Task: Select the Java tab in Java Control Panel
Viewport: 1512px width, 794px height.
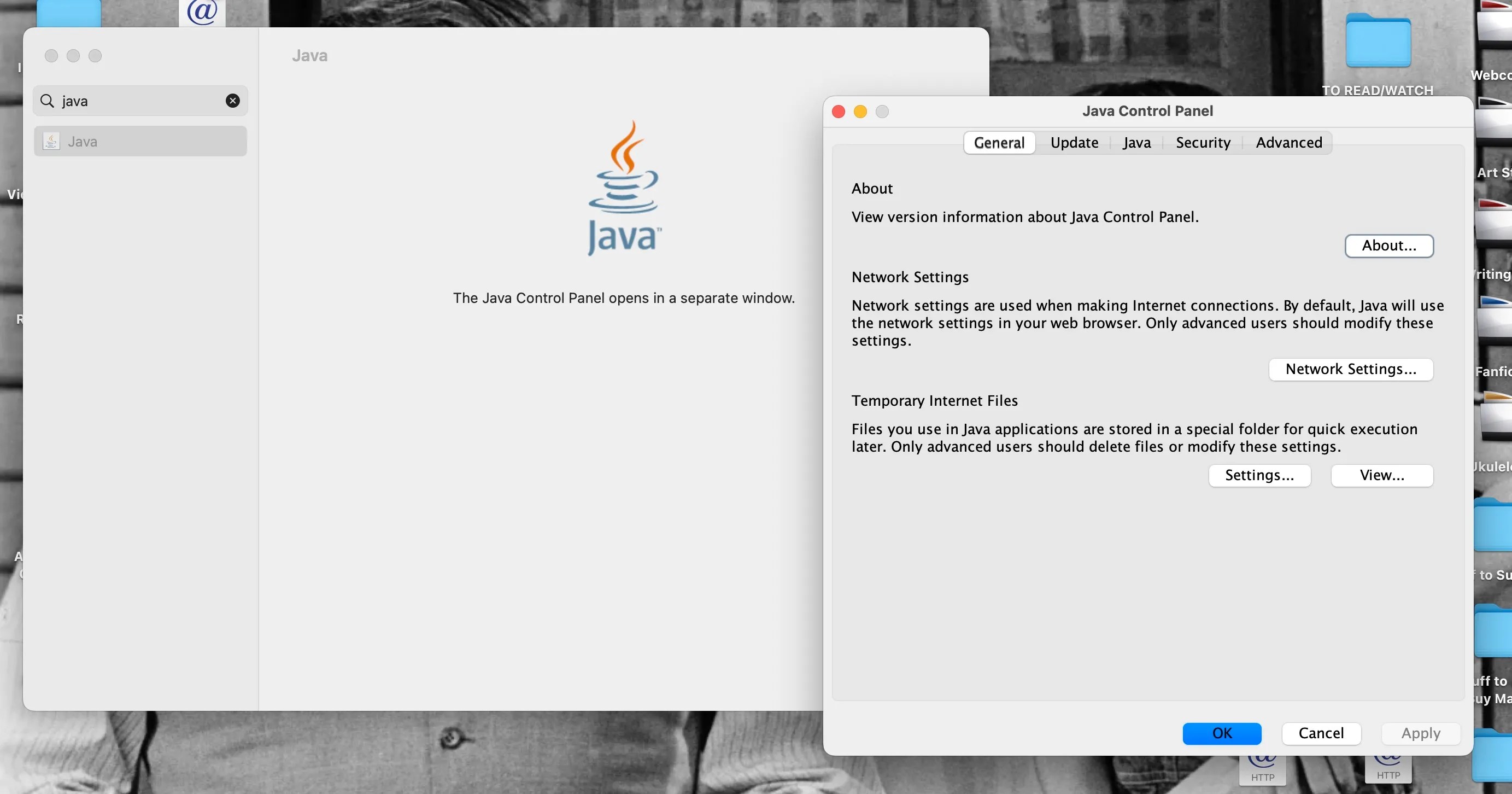Action: 1136,142
